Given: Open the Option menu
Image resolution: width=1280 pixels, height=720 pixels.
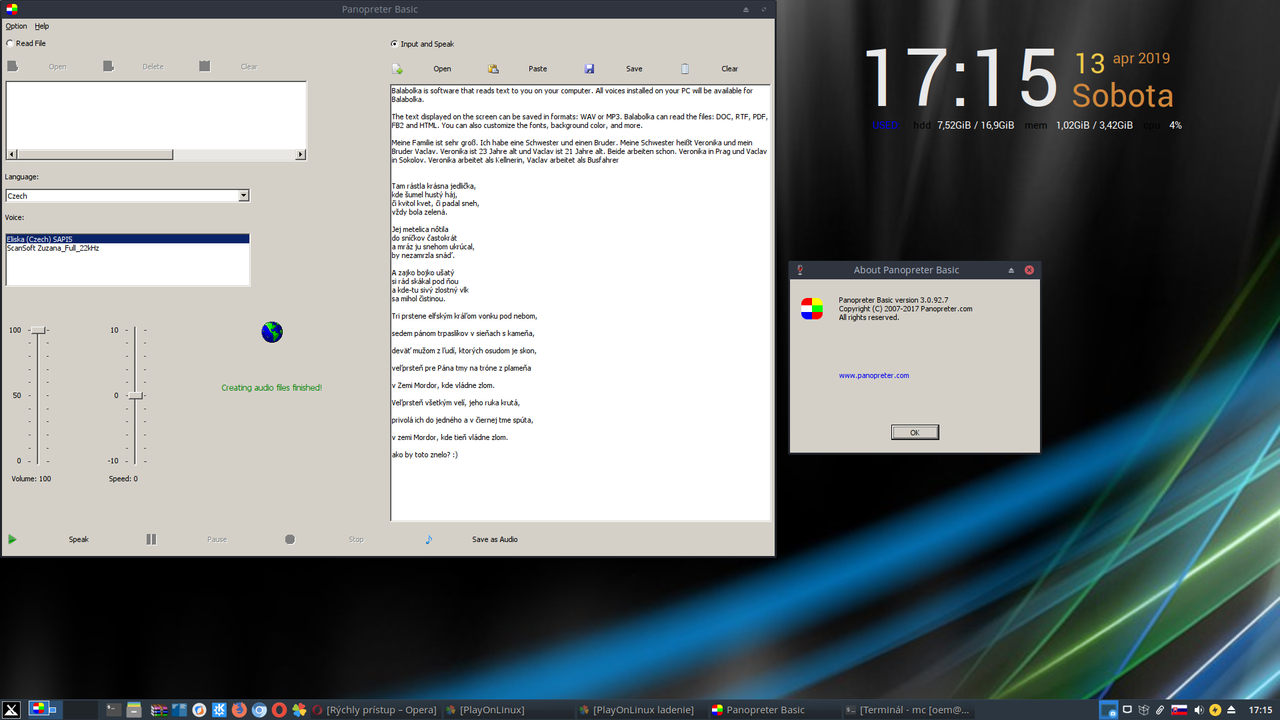Looking at the screenshot, I should point(16,26).
